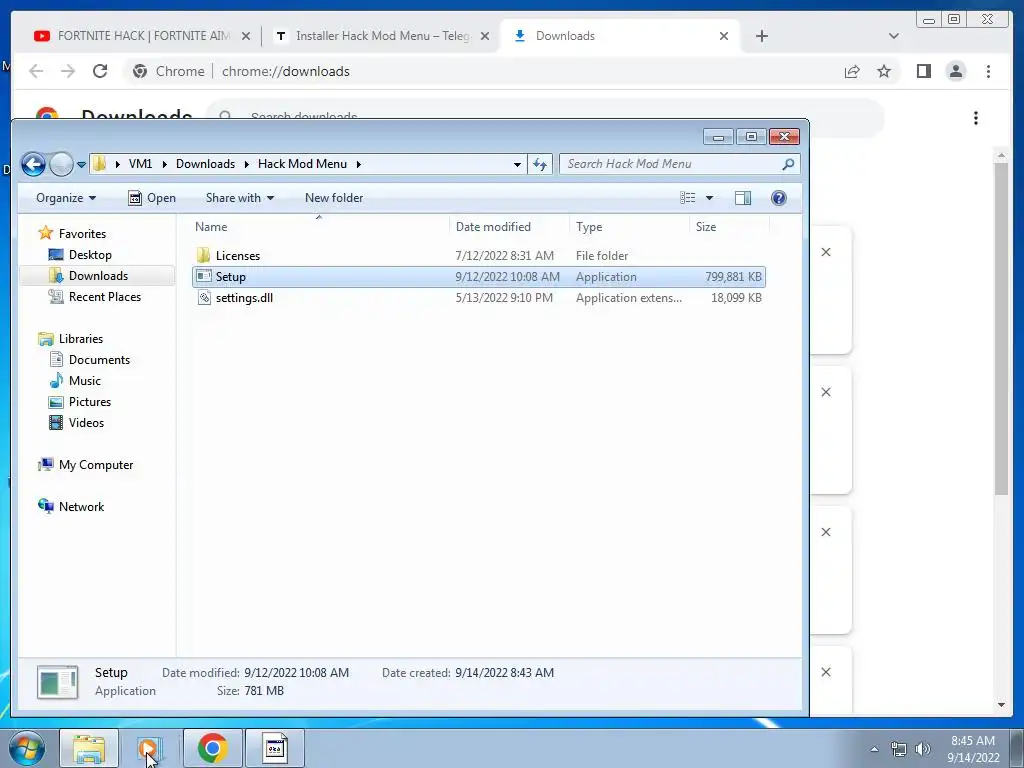Open the Organize menu
Image resolution: width=1024 pixels, height=768 pixels.
(66, 198)
